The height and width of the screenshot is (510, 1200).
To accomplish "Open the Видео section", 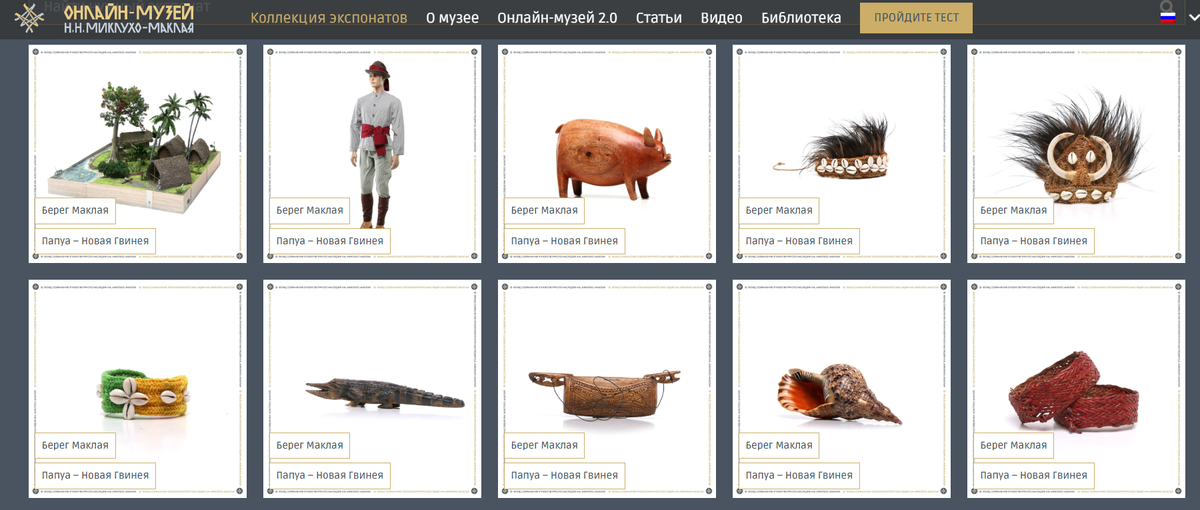I will tap(722, 18).
